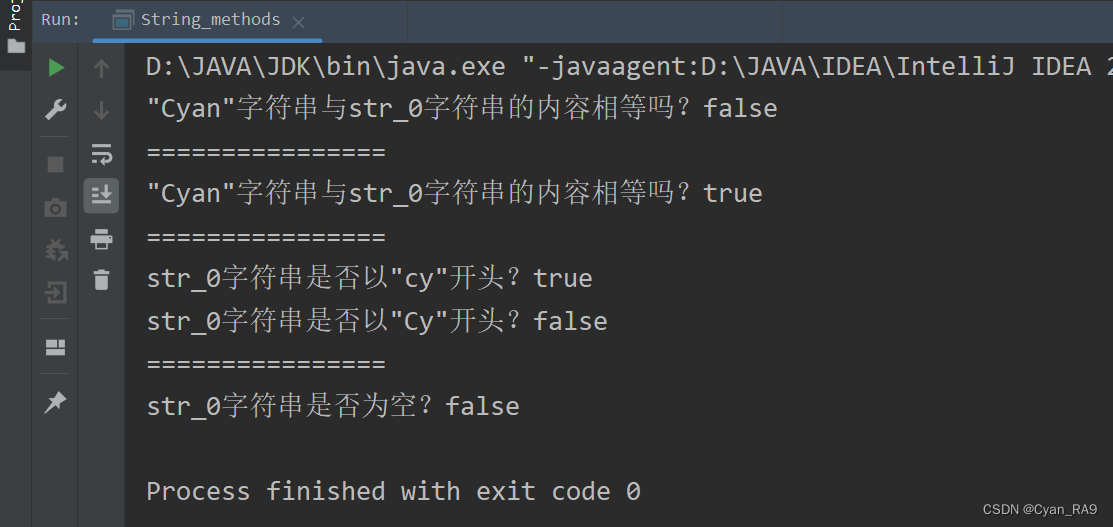This screenshot has width=1113, height=527.
Task: Rerun the program with green play icon
Action: [56, 68]
